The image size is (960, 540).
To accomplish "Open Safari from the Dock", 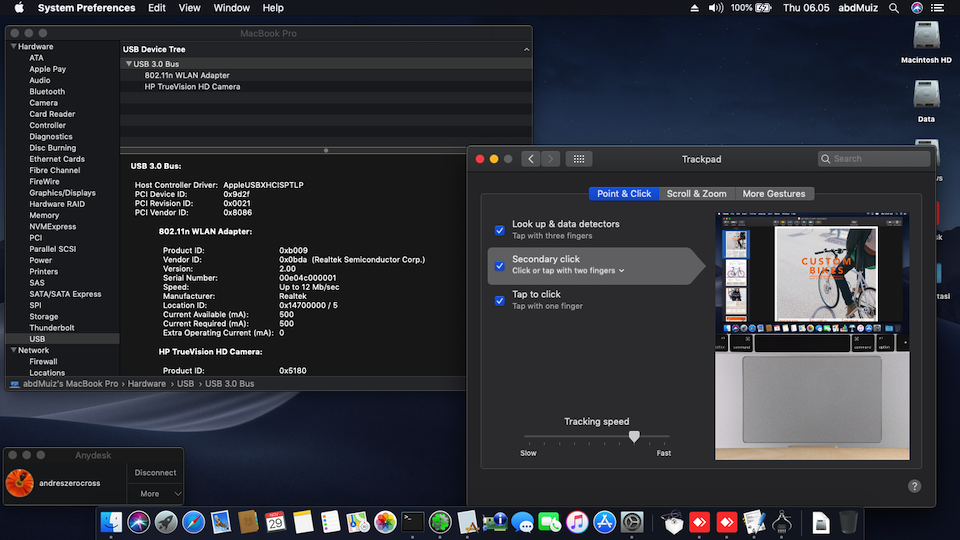I will coord(193,521).
